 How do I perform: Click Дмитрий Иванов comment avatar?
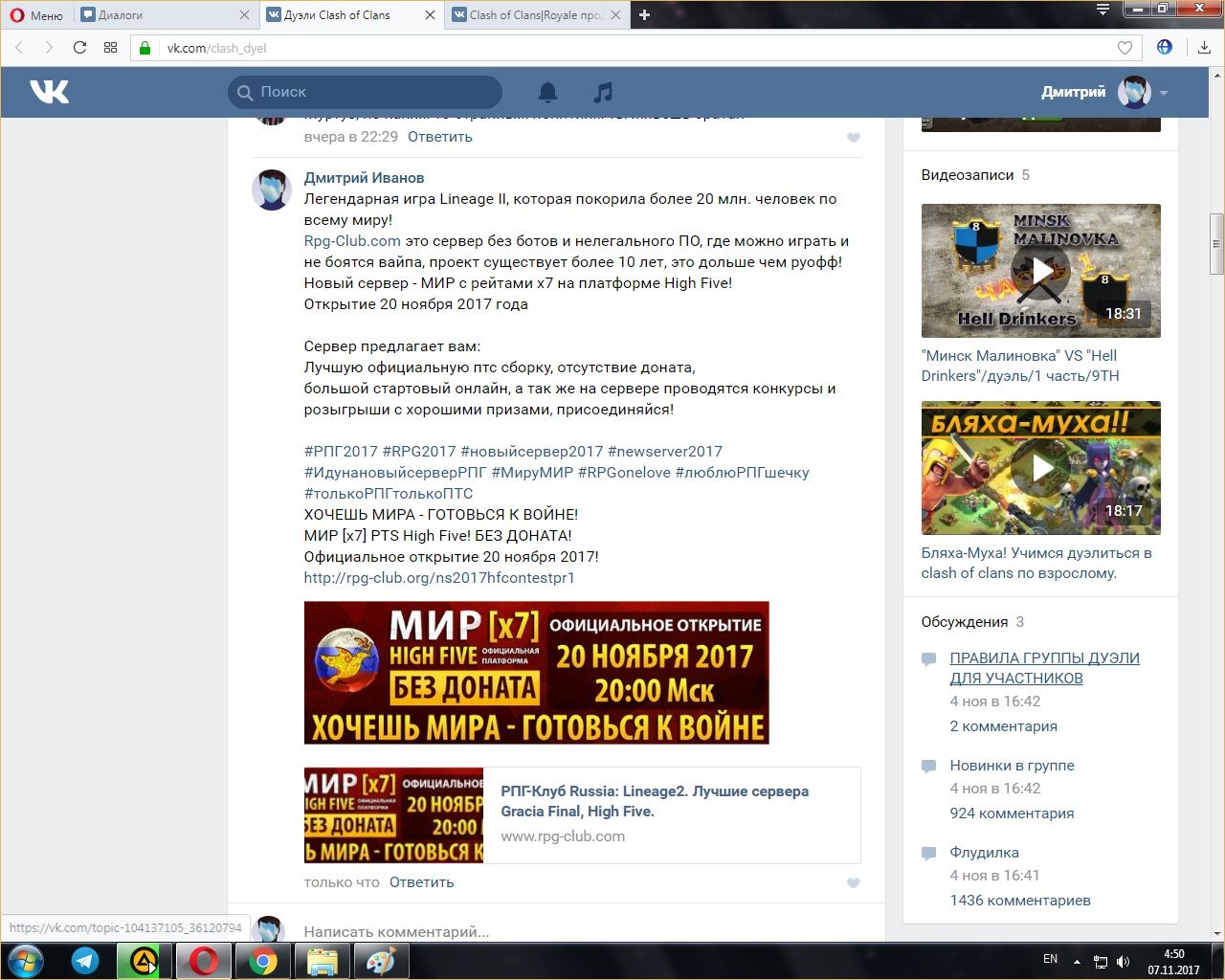click(272, 189)
